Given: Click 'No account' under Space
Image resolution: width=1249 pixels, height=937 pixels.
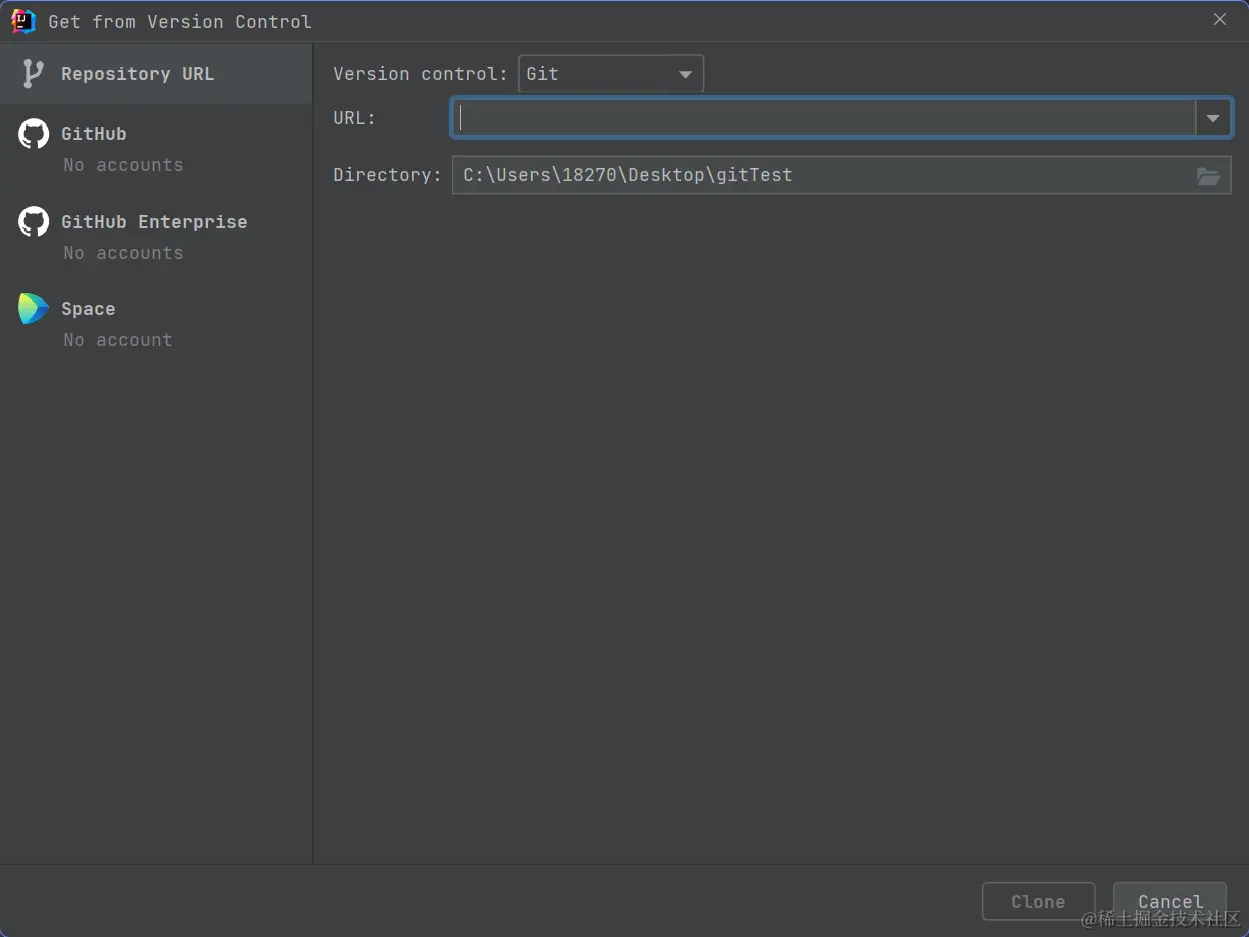Looking at the screenshot, I should (117, 340).
